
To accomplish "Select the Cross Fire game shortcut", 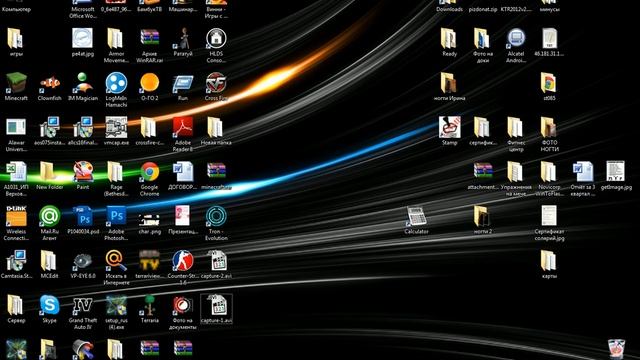I will click(x=216, y=83).
